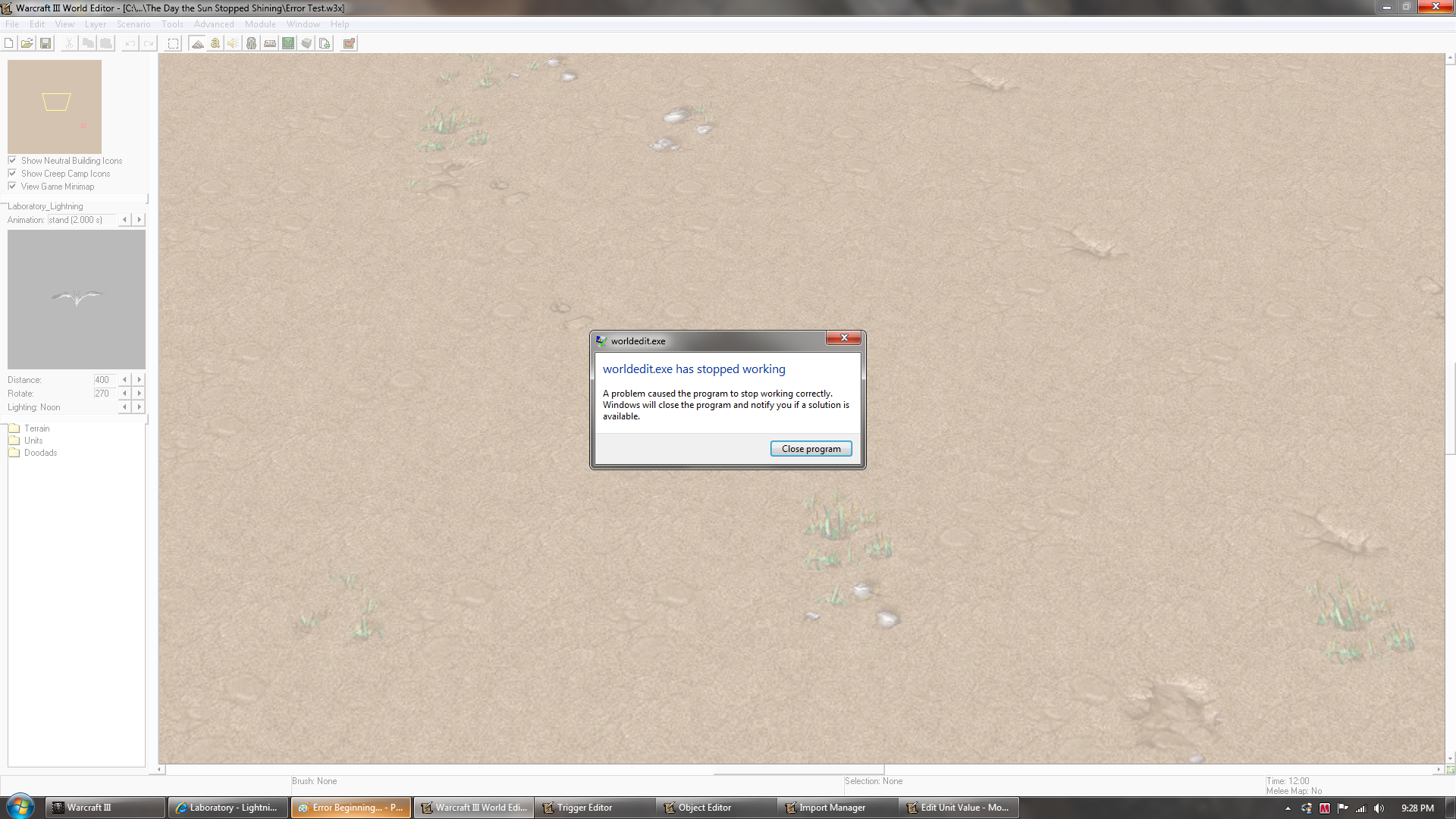Open the Campaign Editor icon
The height and width of the screenshot is (819, 1456).
click(x=270, y=43)
